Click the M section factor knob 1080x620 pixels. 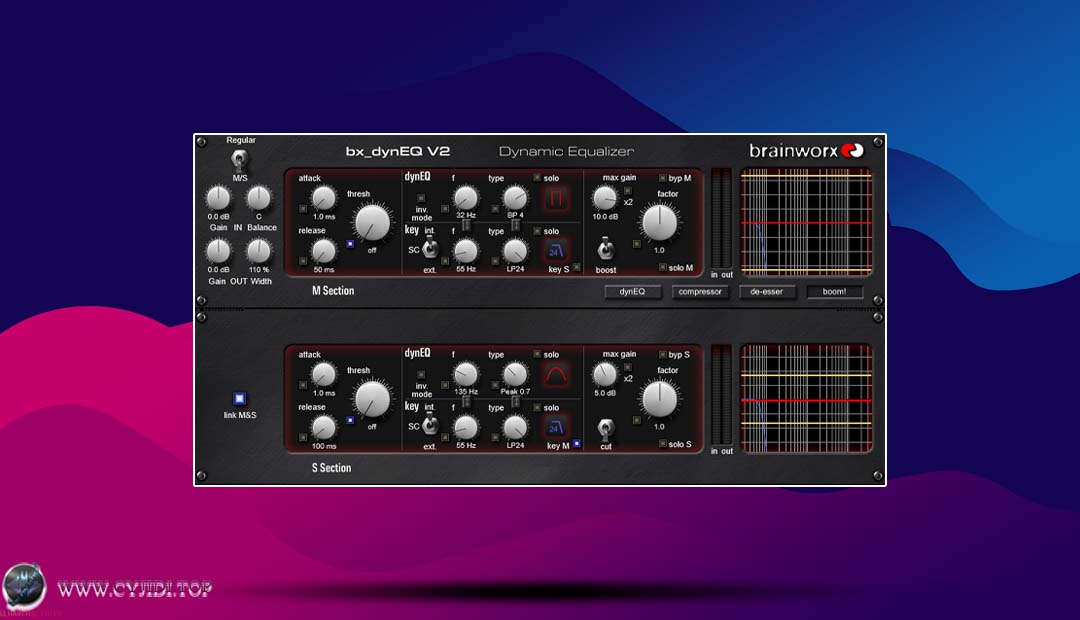pyautogui.click(x=660, y=222)
